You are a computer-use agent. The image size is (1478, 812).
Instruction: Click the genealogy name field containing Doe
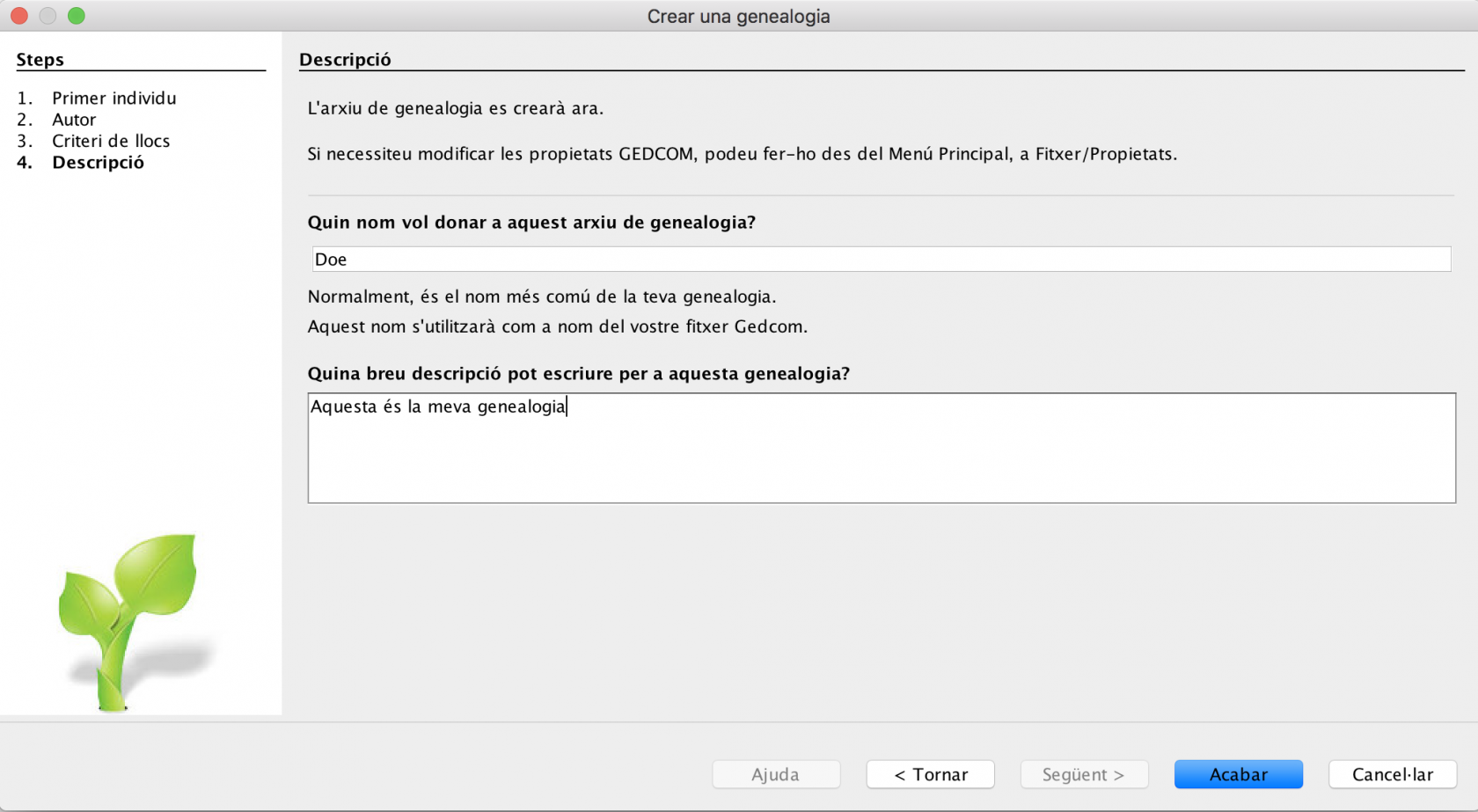click(x=881, y=260)
